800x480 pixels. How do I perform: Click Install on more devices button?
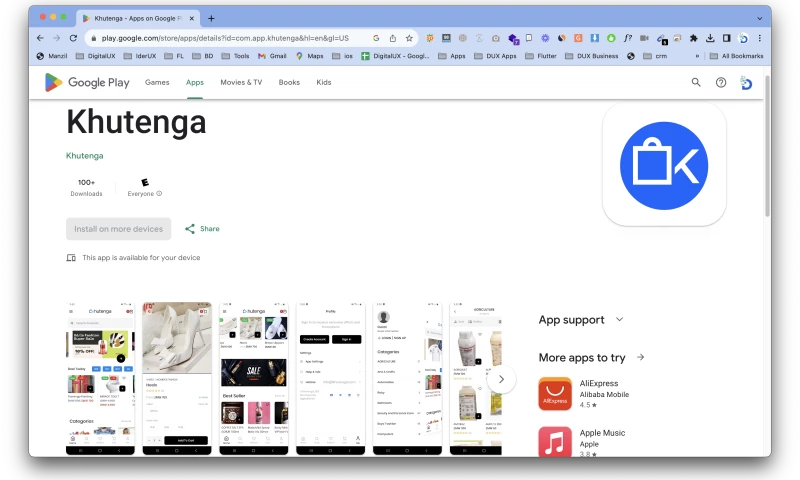118,229
